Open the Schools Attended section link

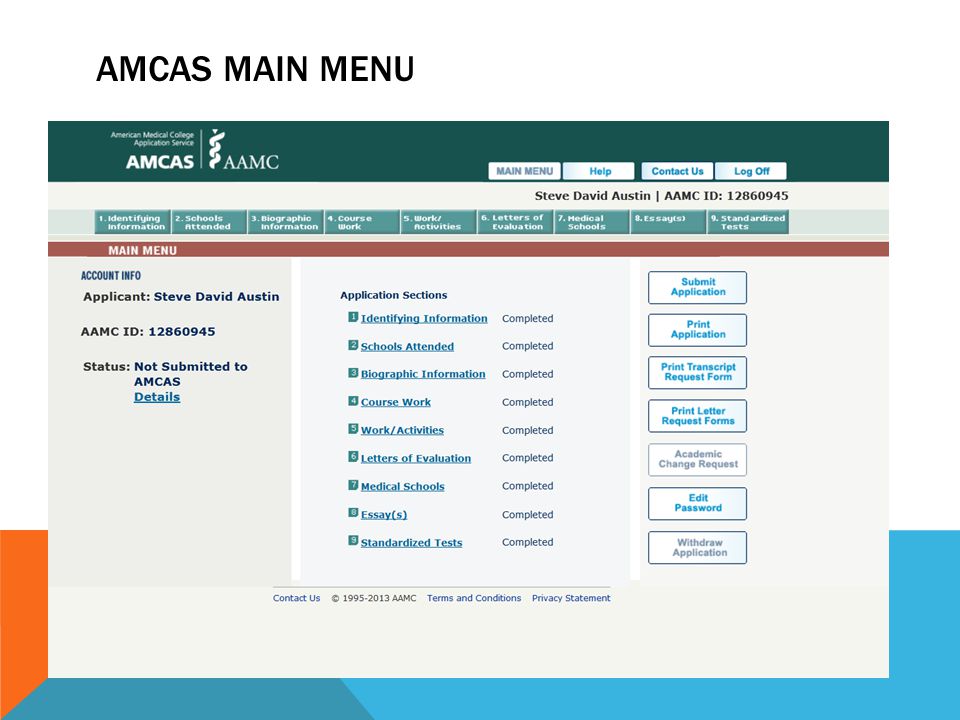pos(407,347)
